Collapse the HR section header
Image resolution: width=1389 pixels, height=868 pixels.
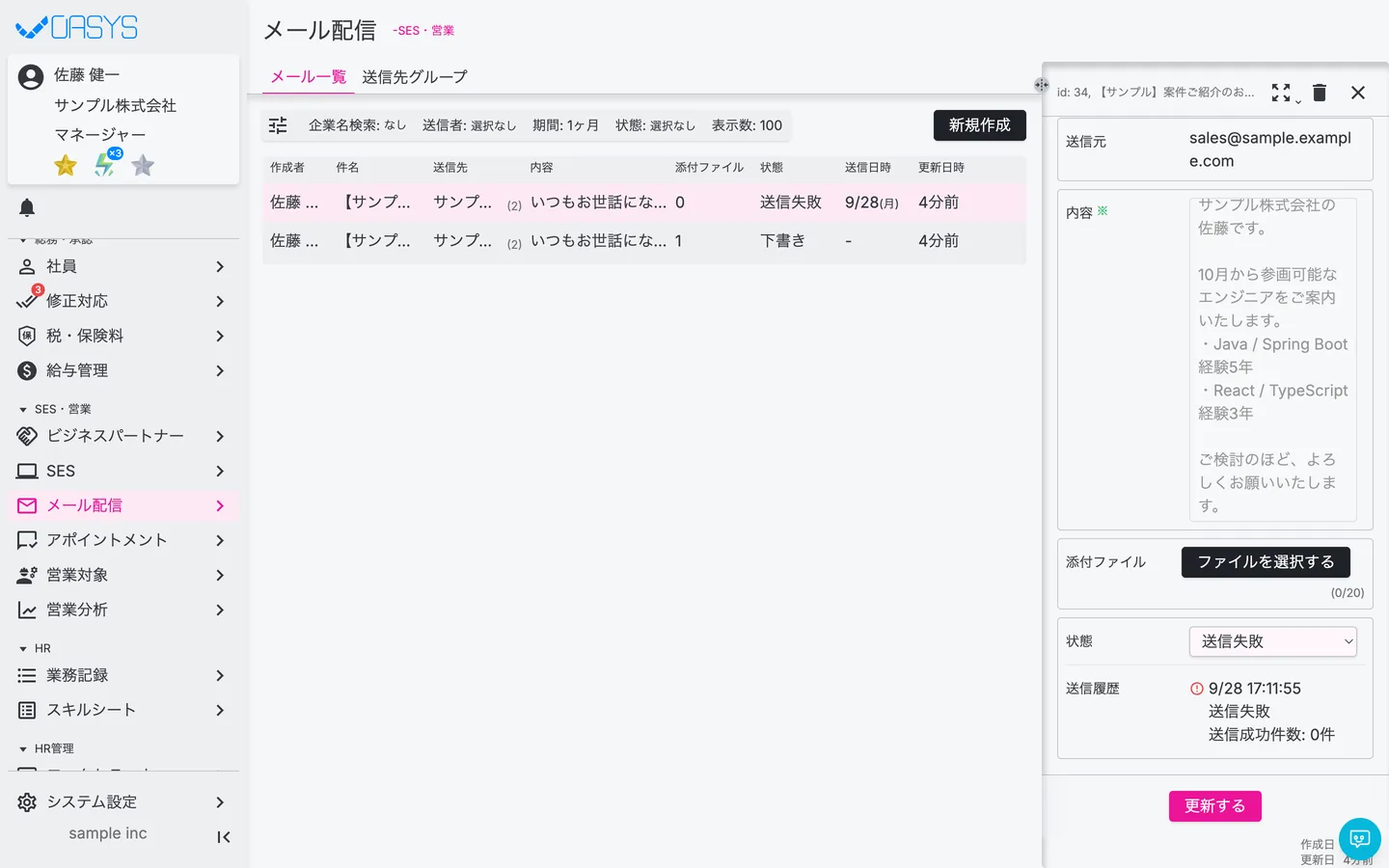click(35, 648)
